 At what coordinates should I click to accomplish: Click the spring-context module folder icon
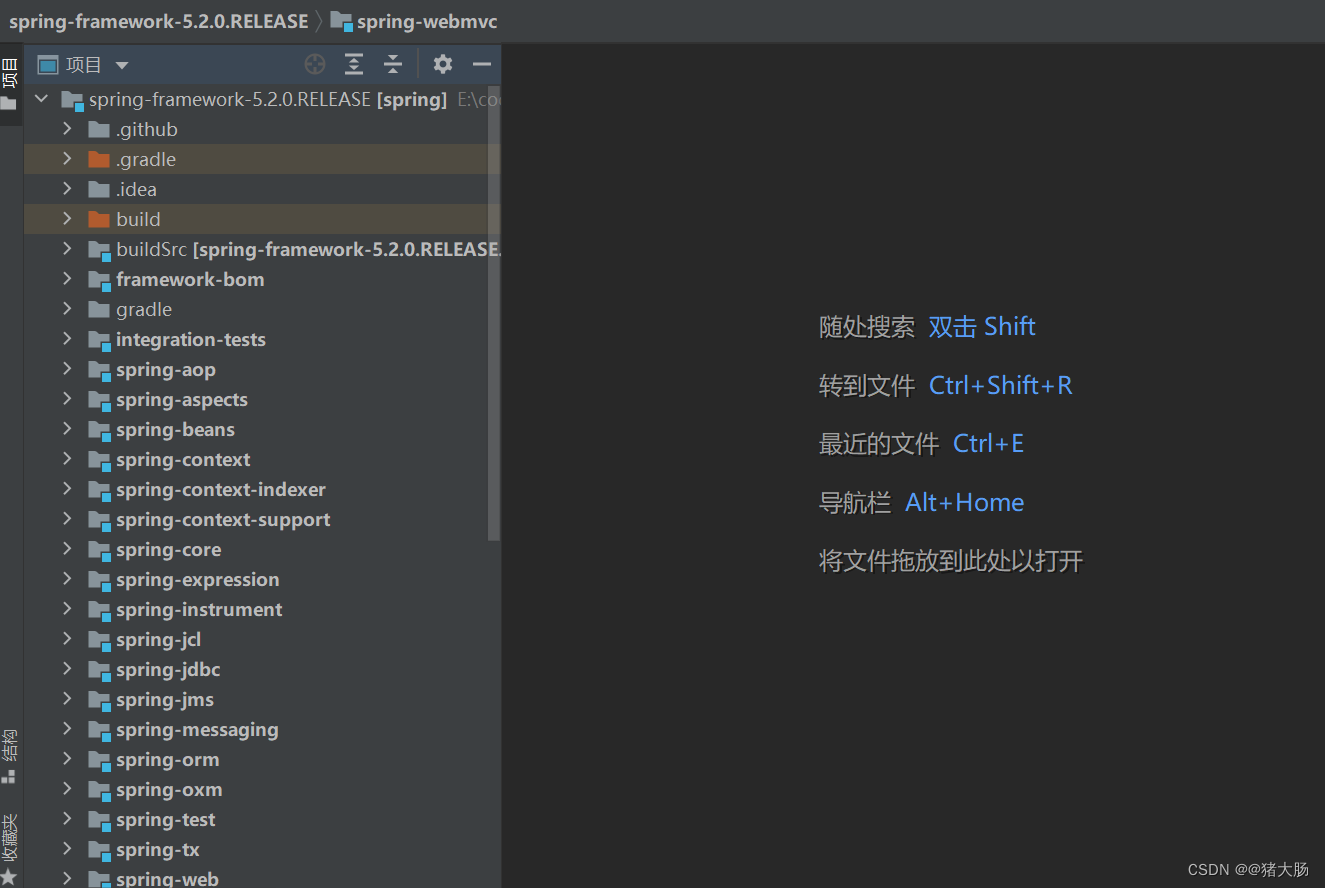click(98, 460)
